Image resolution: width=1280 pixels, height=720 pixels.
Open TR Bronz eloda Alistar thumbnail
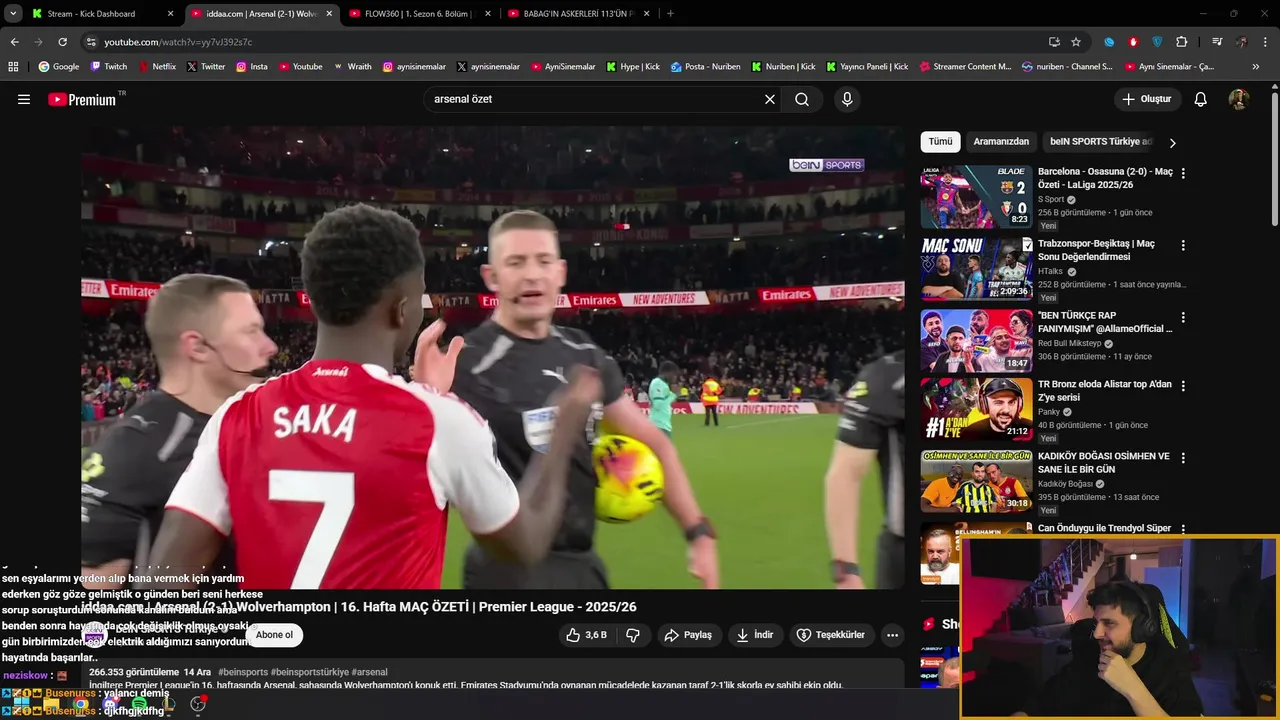click(976, 410)
